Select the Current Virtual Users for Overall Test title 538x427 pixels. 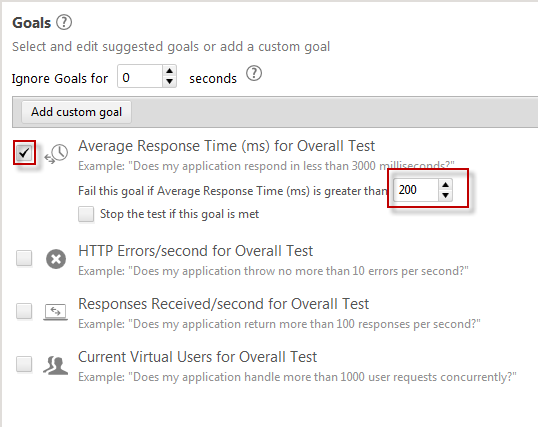click(x=198, y=357)
